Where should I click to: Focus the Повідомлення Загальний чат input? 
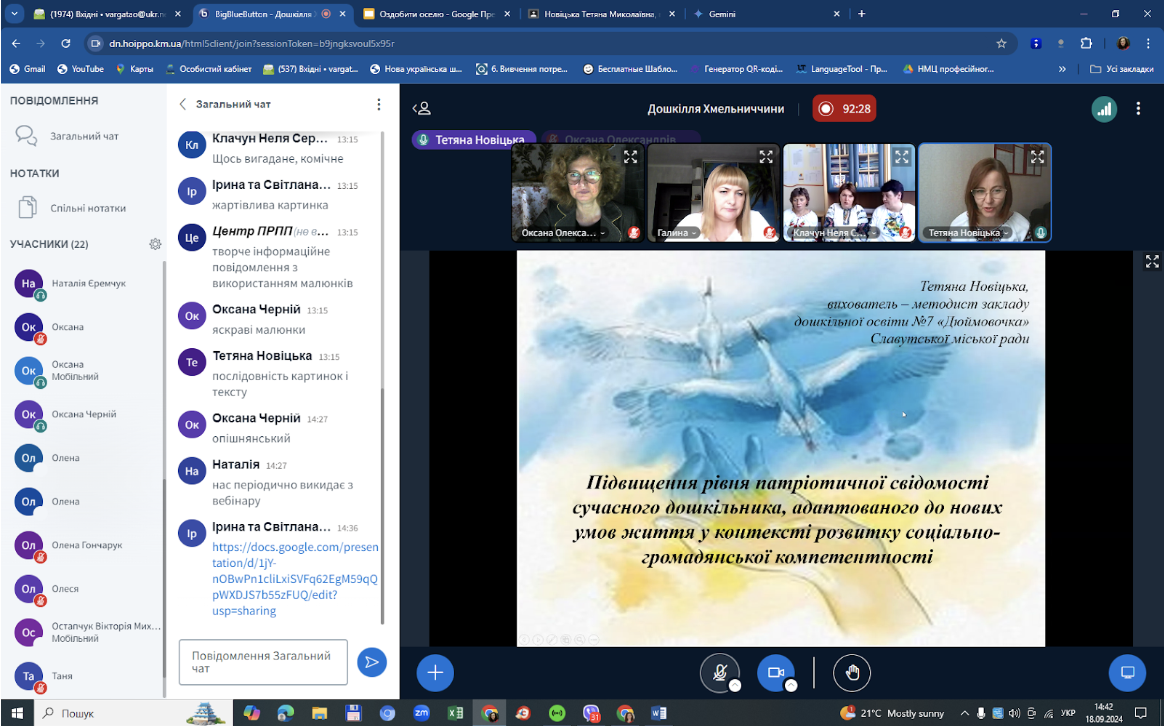pos(263,662)
